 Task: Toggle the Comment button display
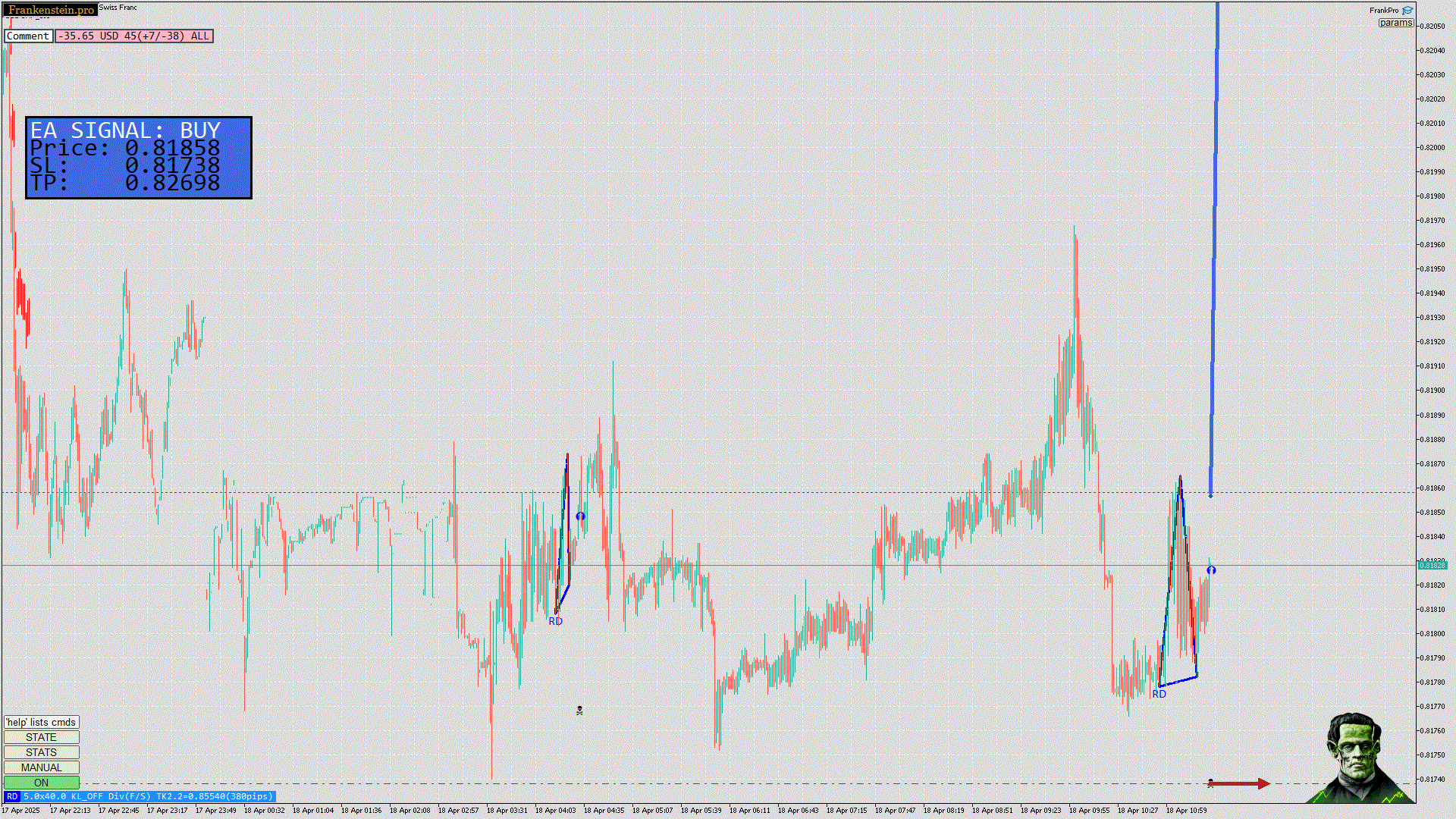pyautogui.click(x=28, y=36)
